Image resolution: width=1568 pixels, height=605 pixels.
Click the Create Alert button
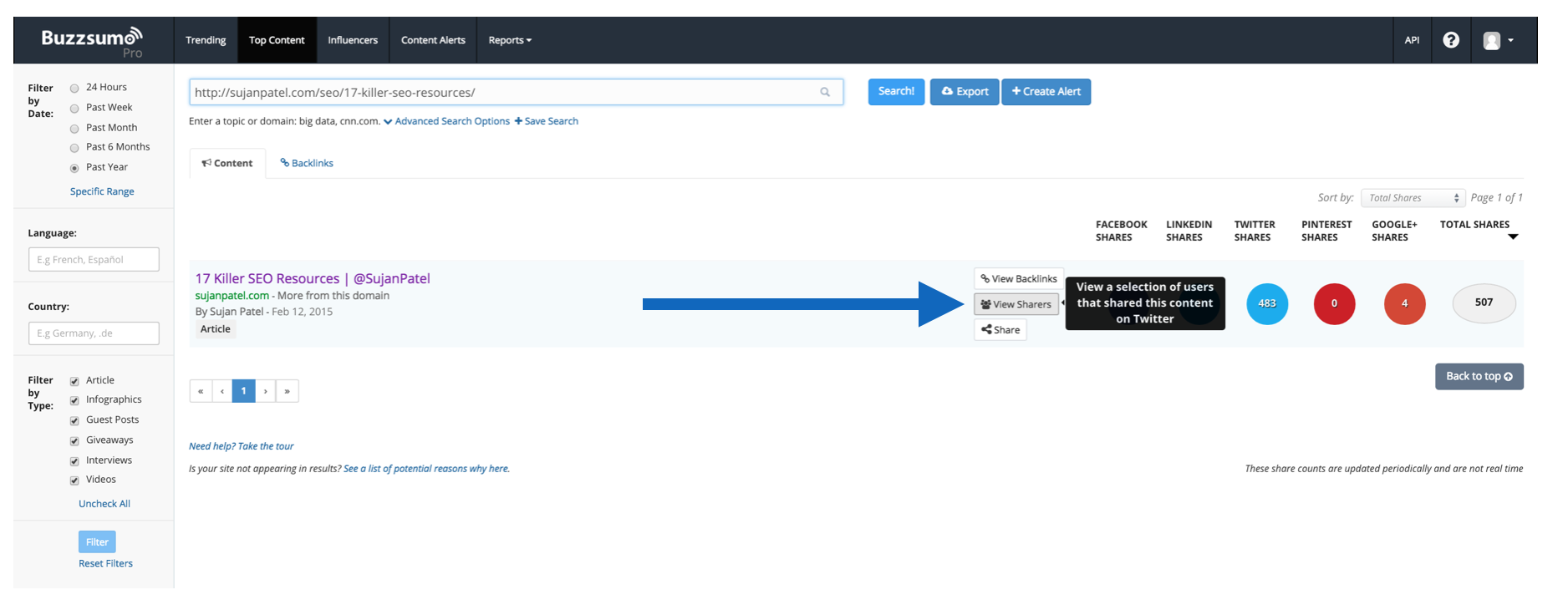pyautogui.click(x=1046, y=92)
